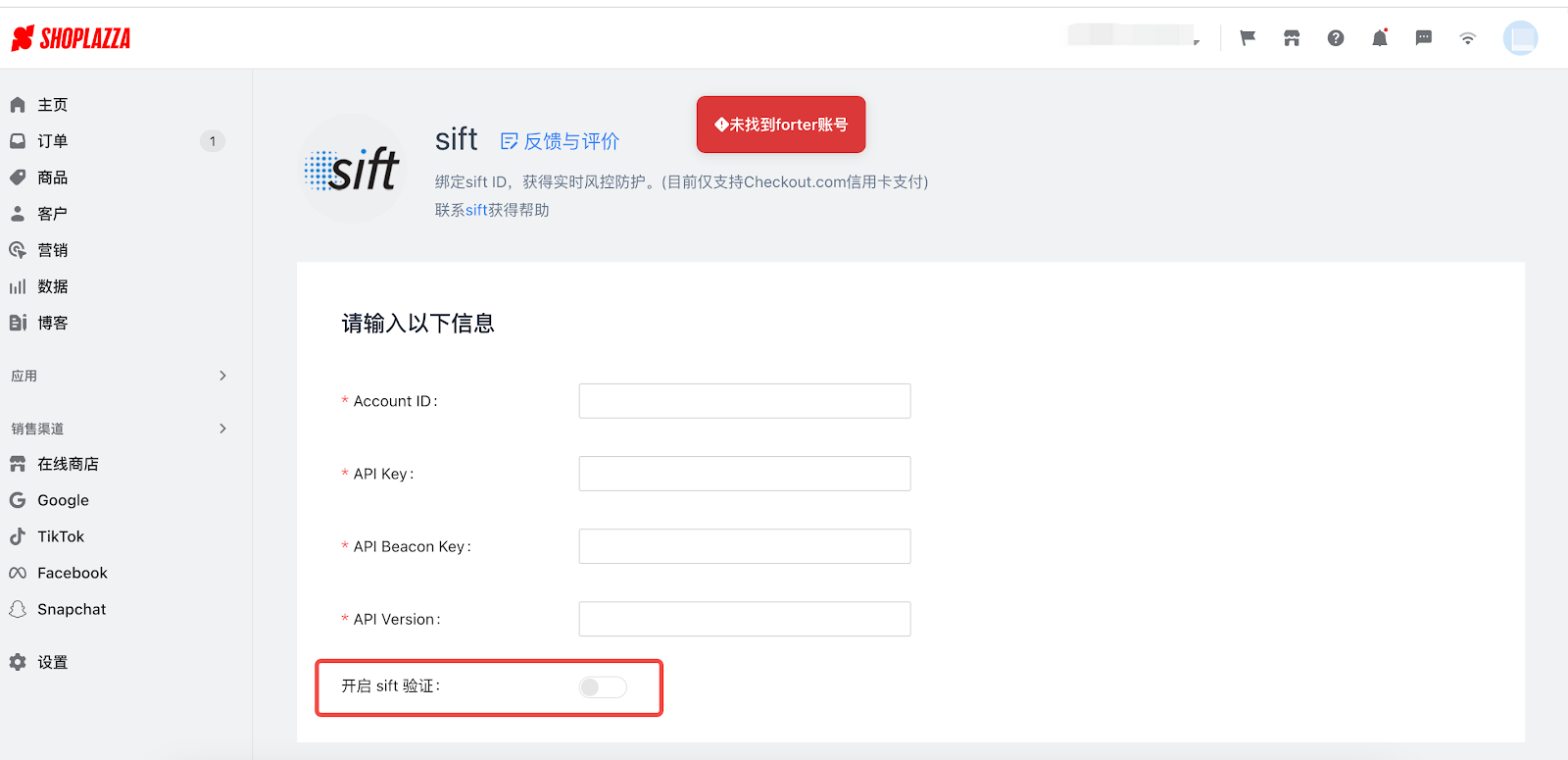Click the wifi signal icon
Viewport: 1568px width, 760px height.
(x=1467, y=39)
